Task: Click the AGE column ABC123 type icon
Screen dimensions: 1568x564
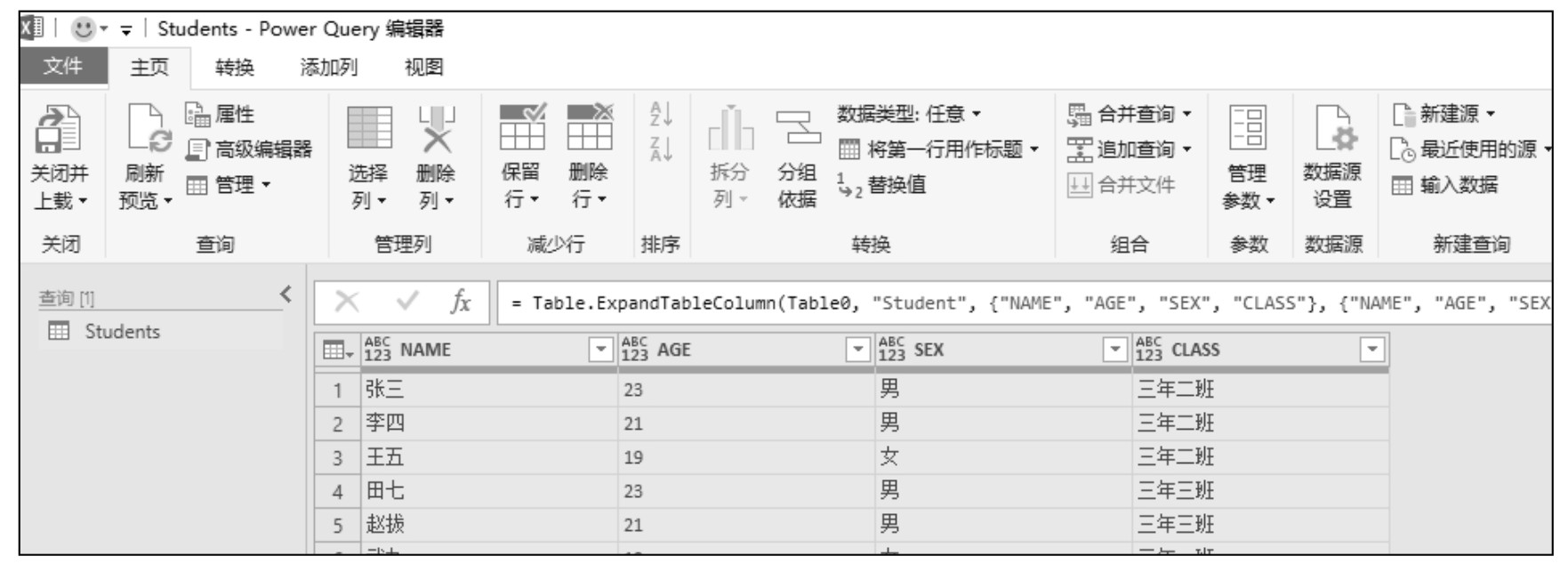Action: tap(634, 350)
